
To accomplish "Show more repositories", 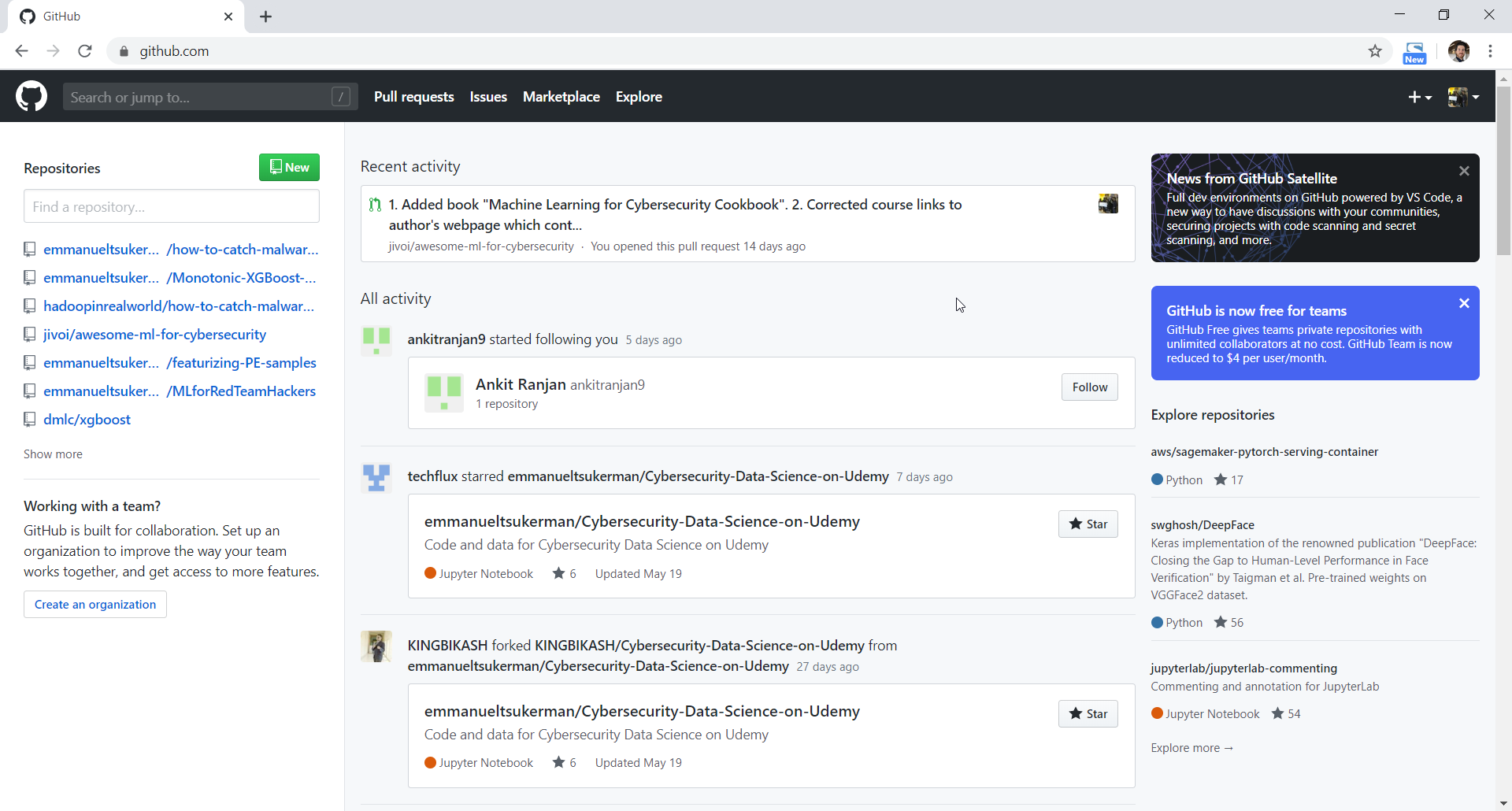I will click(x=53, y=454).
